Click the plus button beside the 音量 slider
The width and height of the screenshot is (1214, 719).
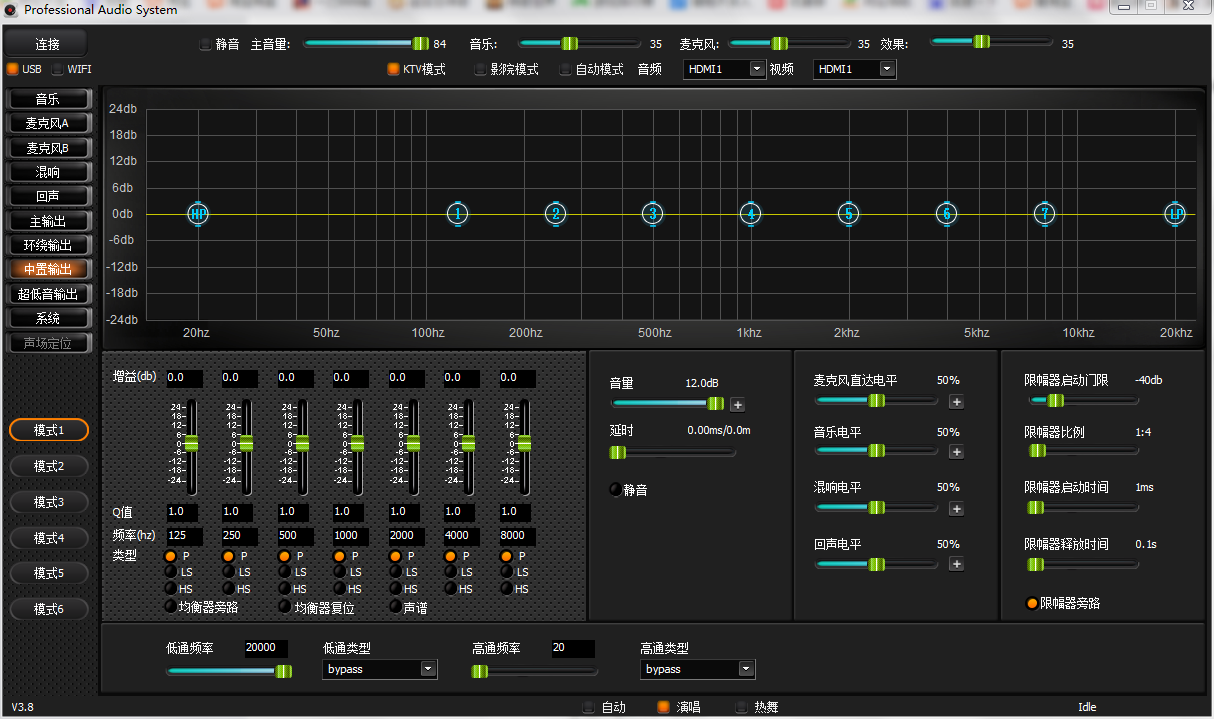tap(738, 405)
